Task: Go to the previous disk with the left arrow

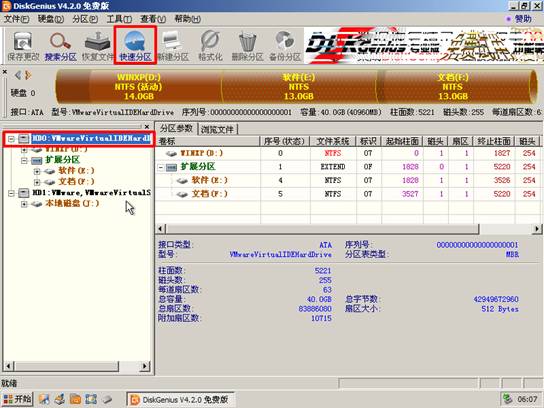Action: point(18,75)
